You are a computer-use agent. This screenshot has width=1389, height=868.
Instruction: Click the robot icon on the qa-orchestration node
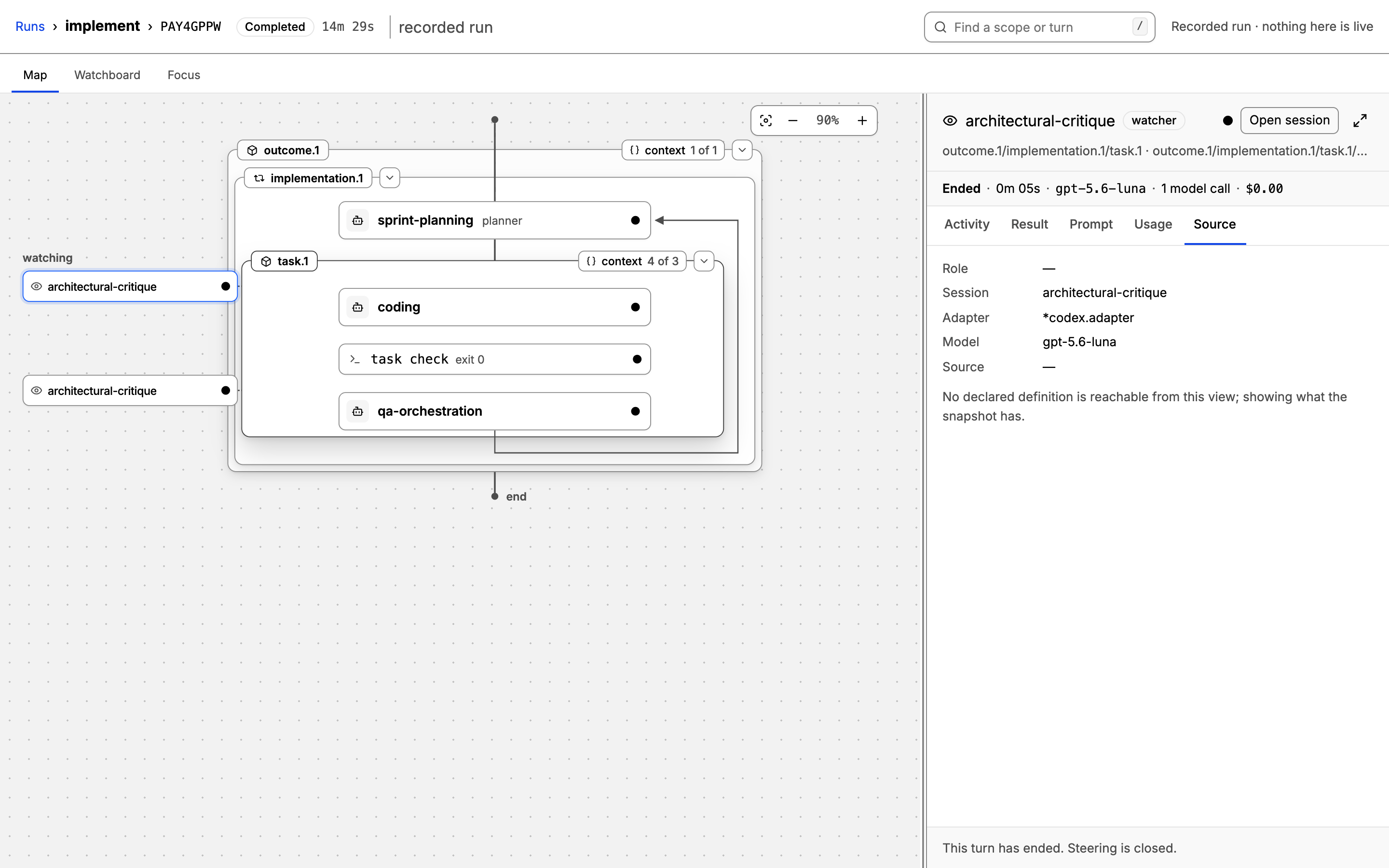coord(357,411)
